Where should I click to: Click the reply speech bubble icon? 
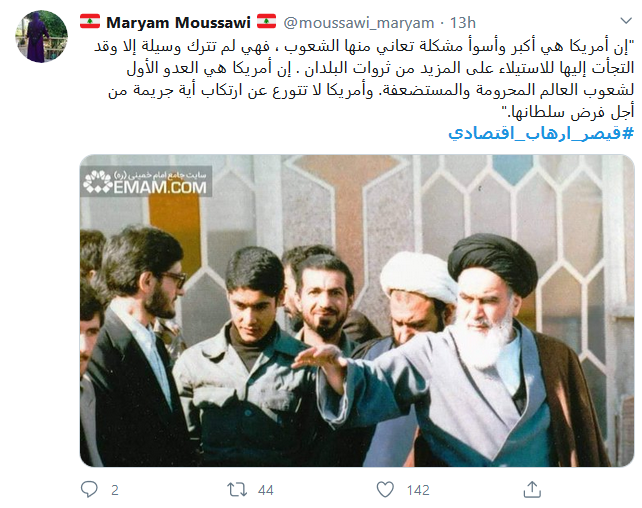pyautogui.click(x=89, y=489)
